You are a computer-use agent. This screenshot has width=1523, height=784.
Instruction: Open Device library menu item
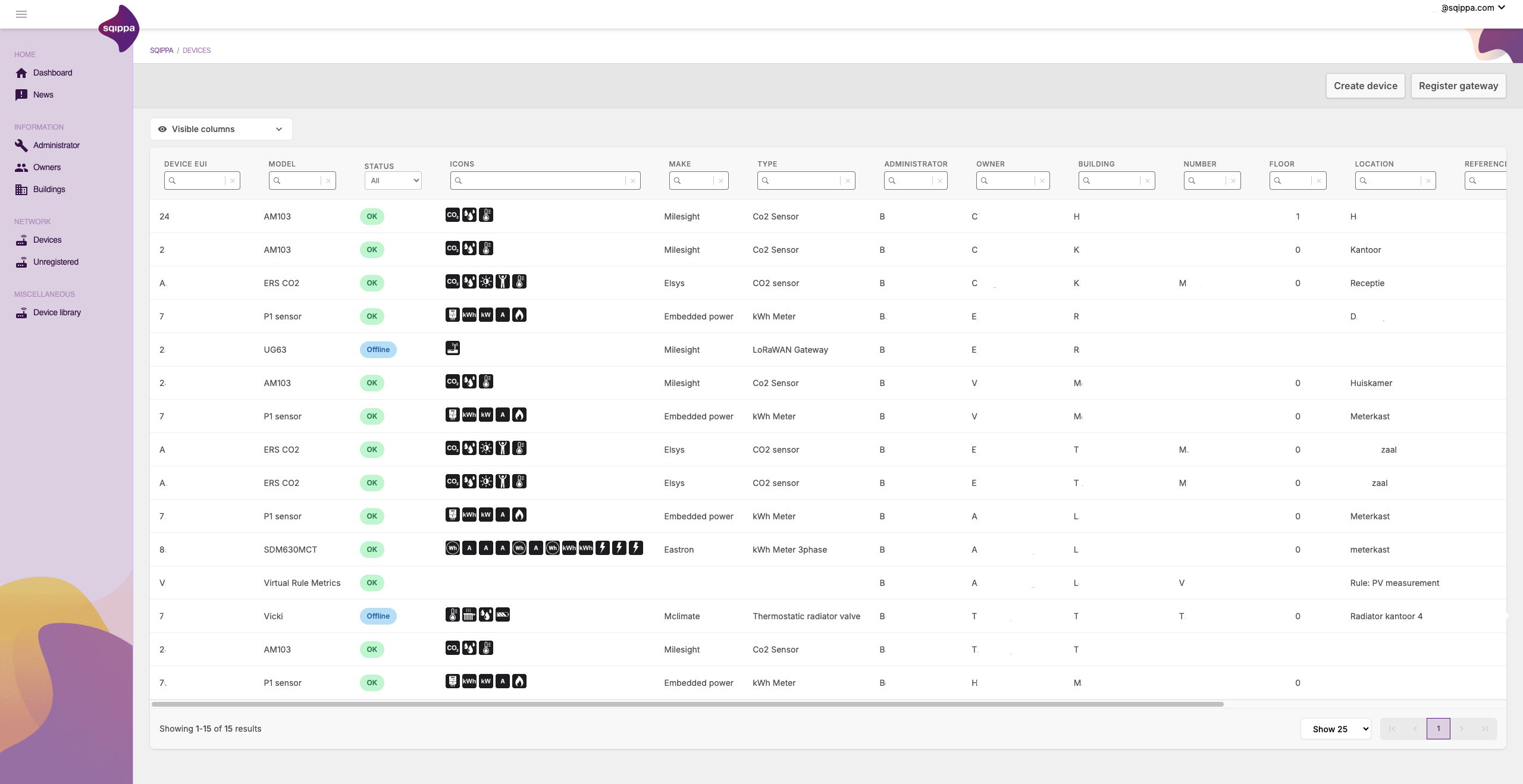click(x=57, y=312)
